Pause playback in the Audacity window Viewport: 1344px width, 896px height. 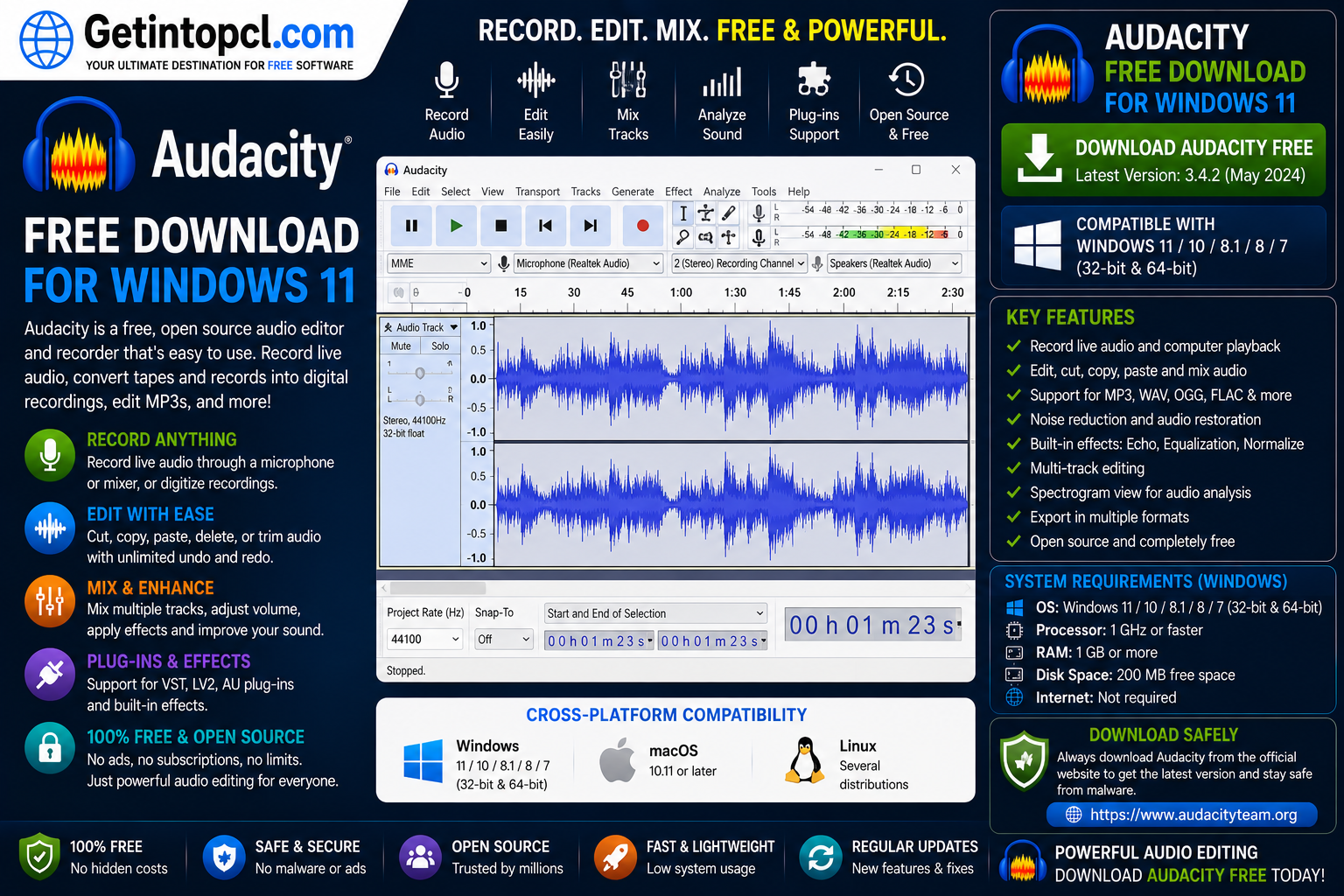point(411,226)
